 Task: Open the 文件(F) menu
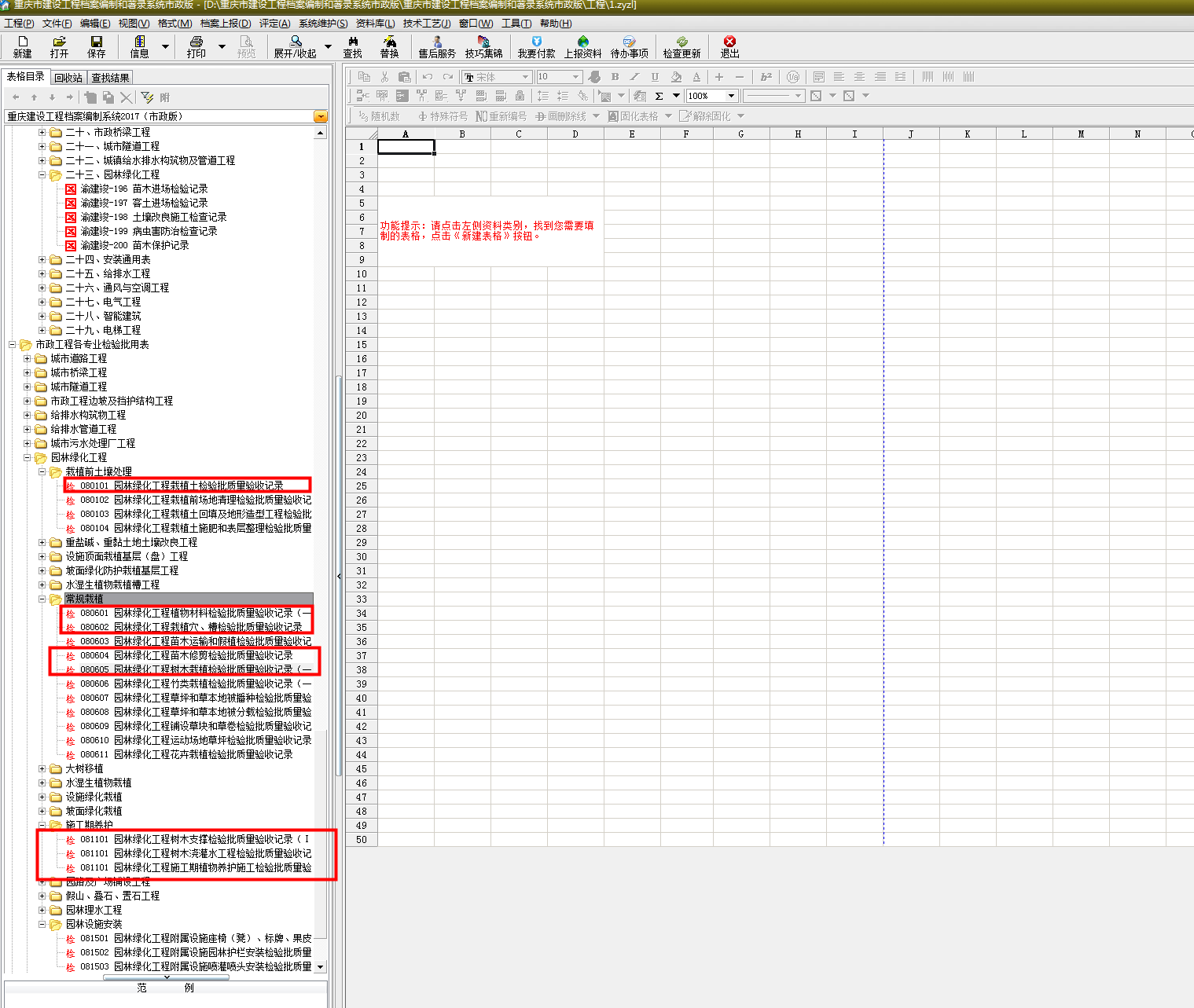pos(57,24)
